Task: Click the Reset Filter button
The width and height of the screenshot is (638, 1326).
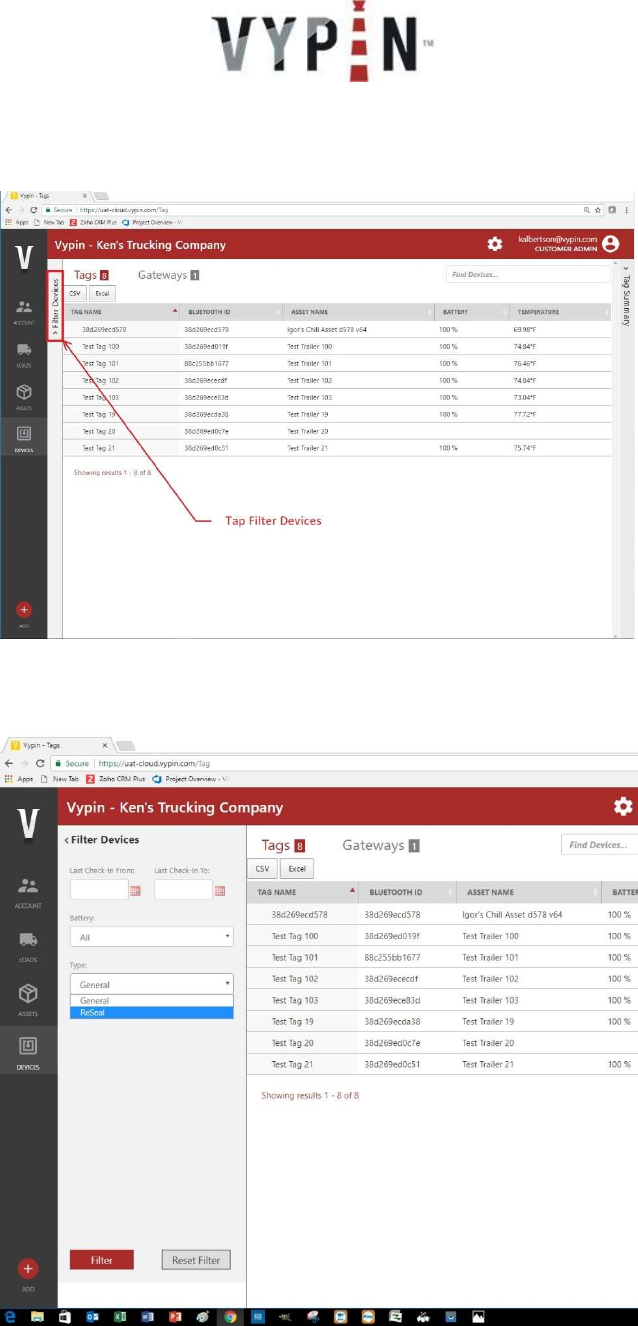Action: pos(196,1260)
